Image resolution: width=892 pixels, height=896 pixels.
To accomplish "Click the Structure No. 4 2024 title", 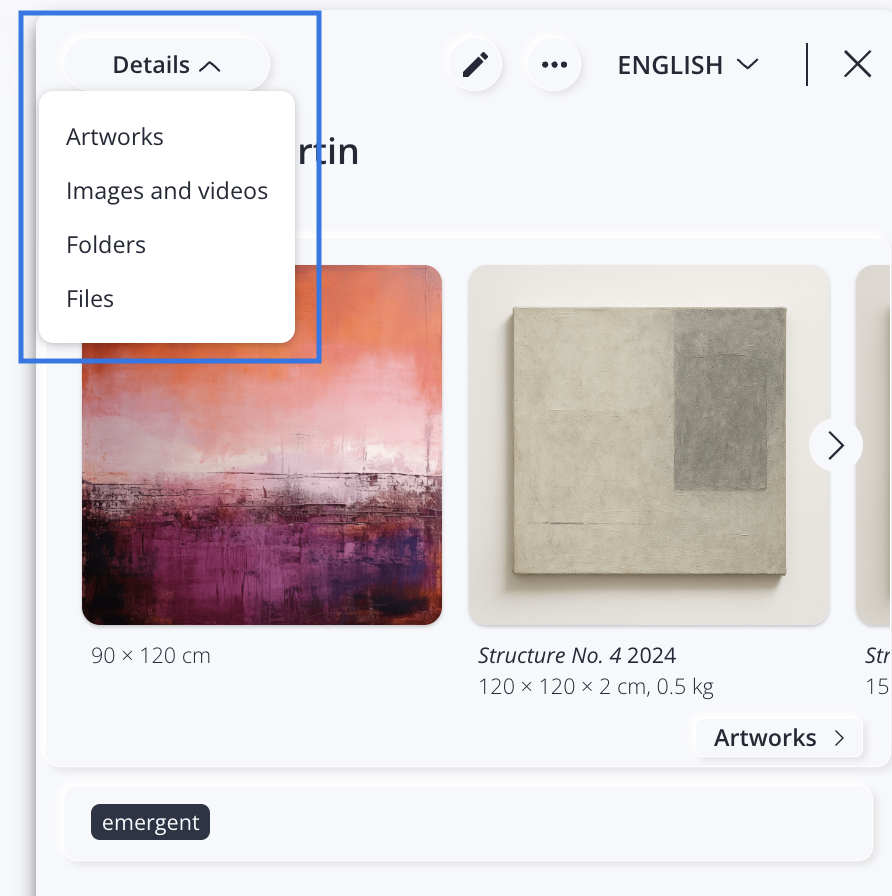I will coord(577,656).
